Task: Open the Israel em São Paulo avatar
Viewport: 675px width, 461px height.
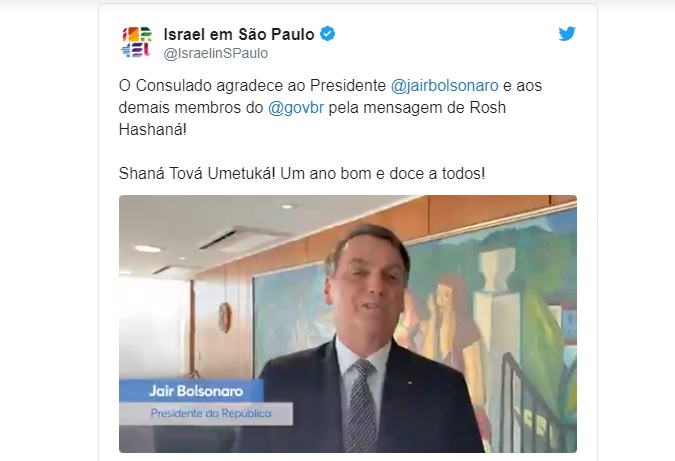Action: point(136,42)
